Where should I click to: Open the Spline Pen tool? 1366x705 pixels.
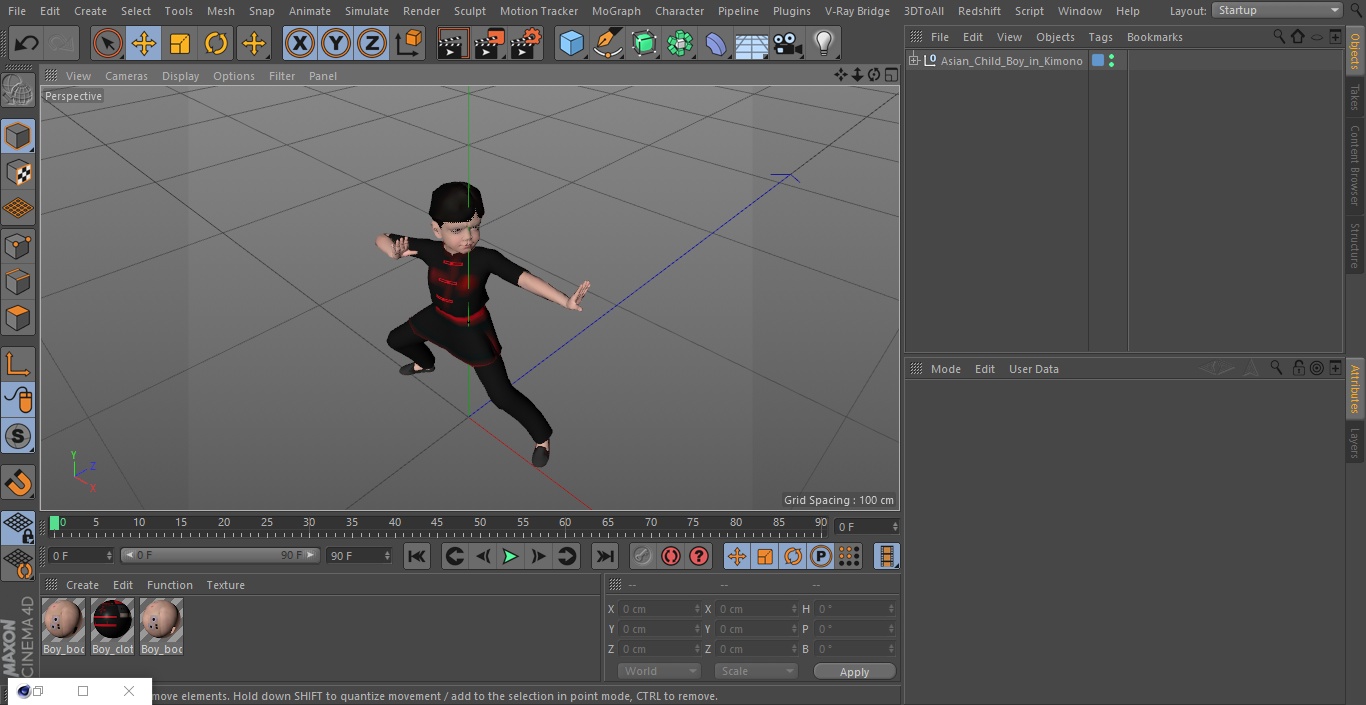coord(608,43)
